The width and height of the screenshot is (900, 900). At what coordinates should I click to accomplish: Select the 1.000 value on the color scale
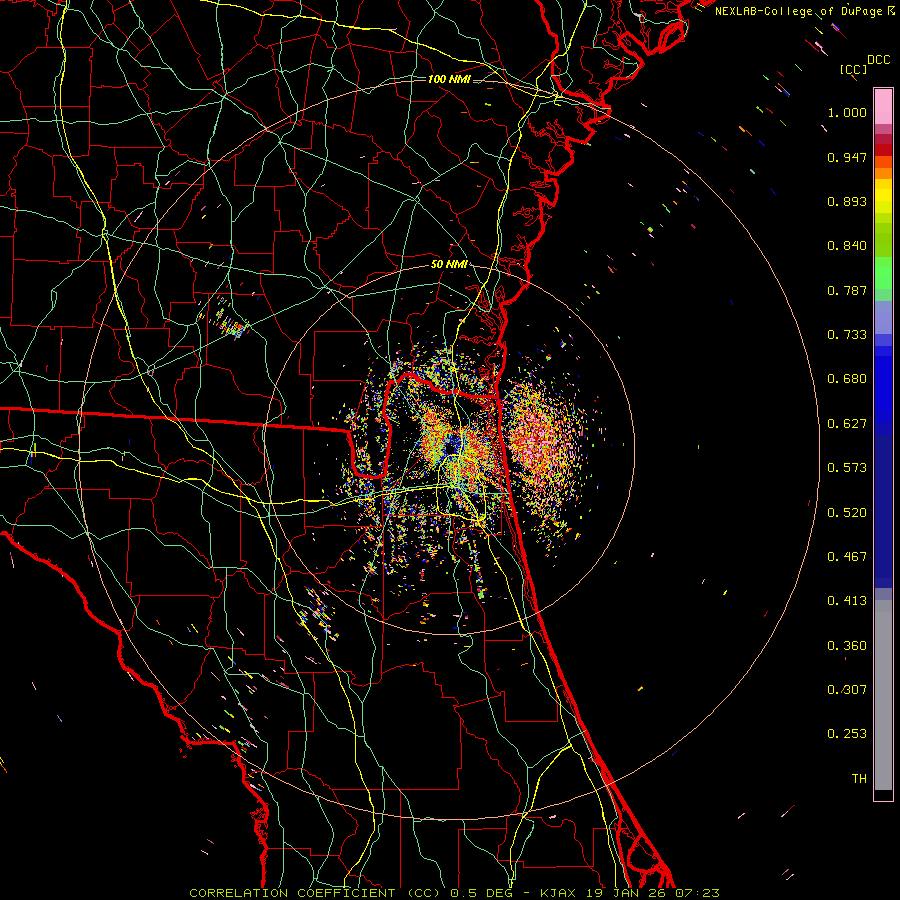click(x=847, y=112)
